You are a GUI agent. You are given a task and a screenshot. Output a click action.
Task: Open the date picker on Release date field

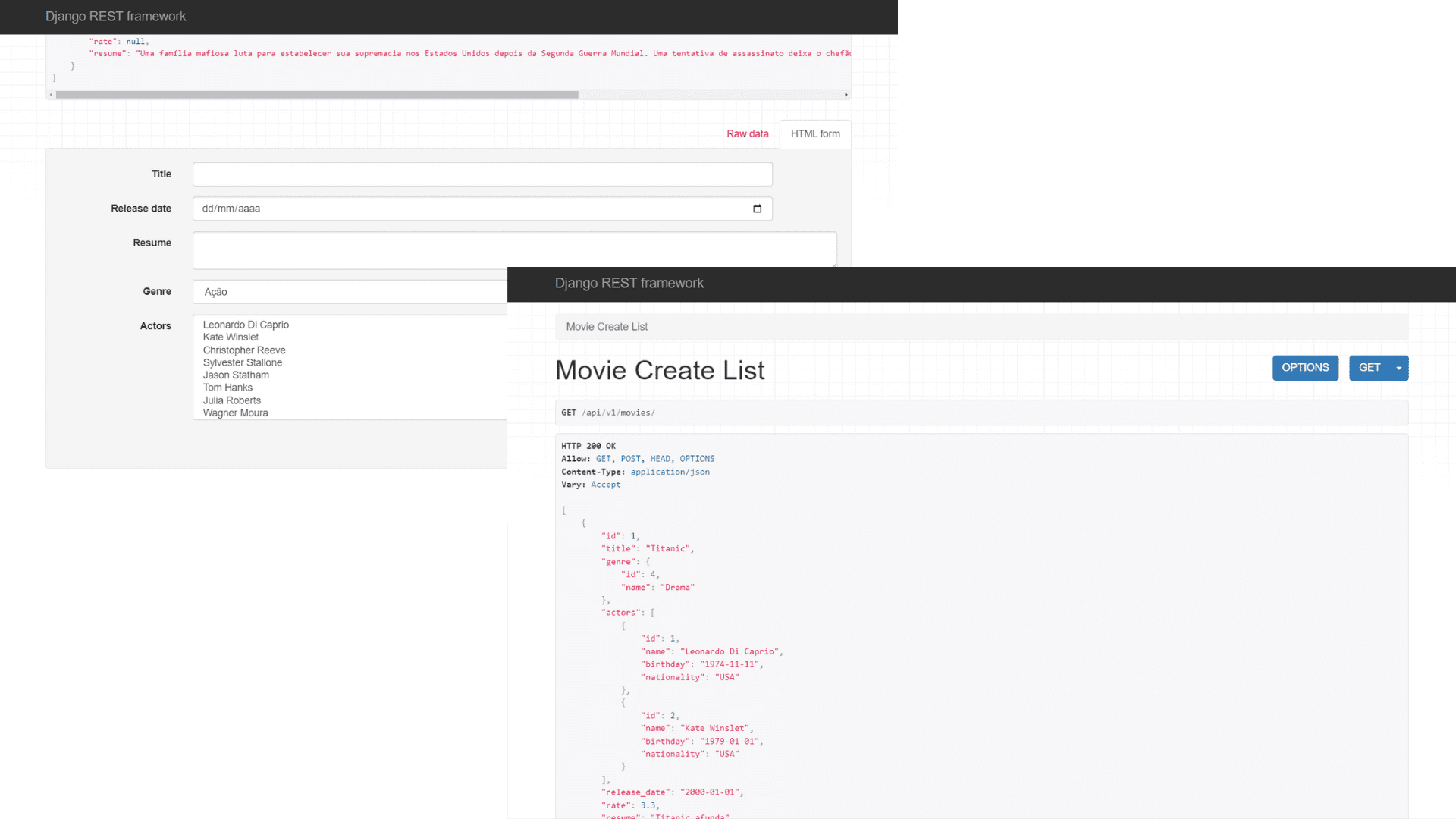(x=758, y=209)
